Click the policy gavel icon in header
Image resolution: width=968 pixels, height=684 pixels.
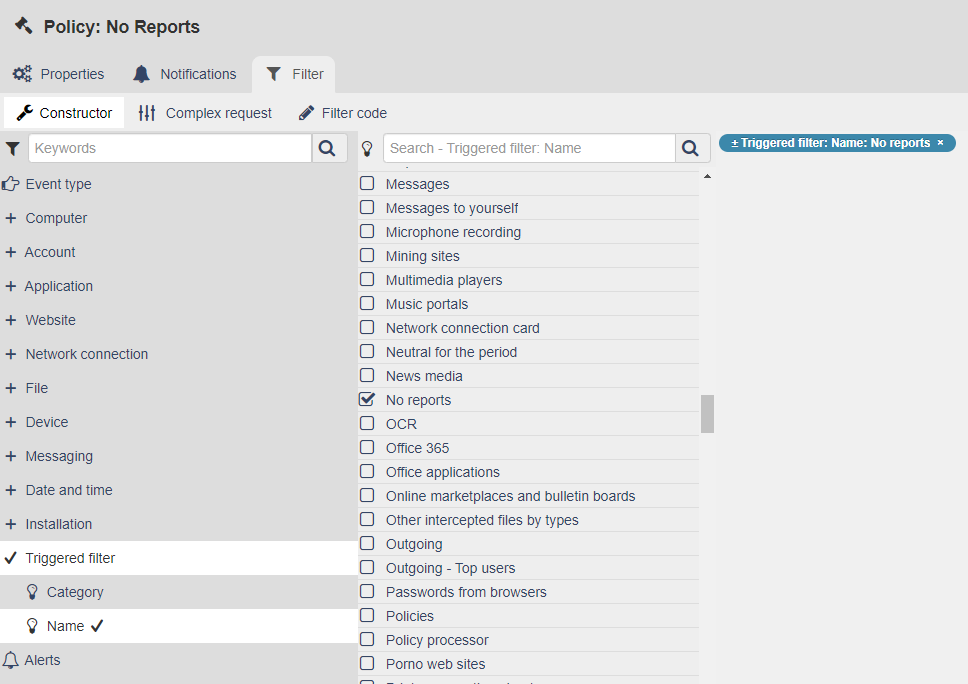tap(24, 26)
